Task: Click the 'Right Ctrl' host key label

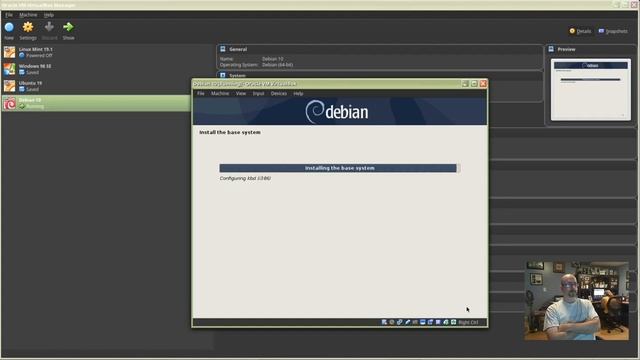Action: pos(468,322)
